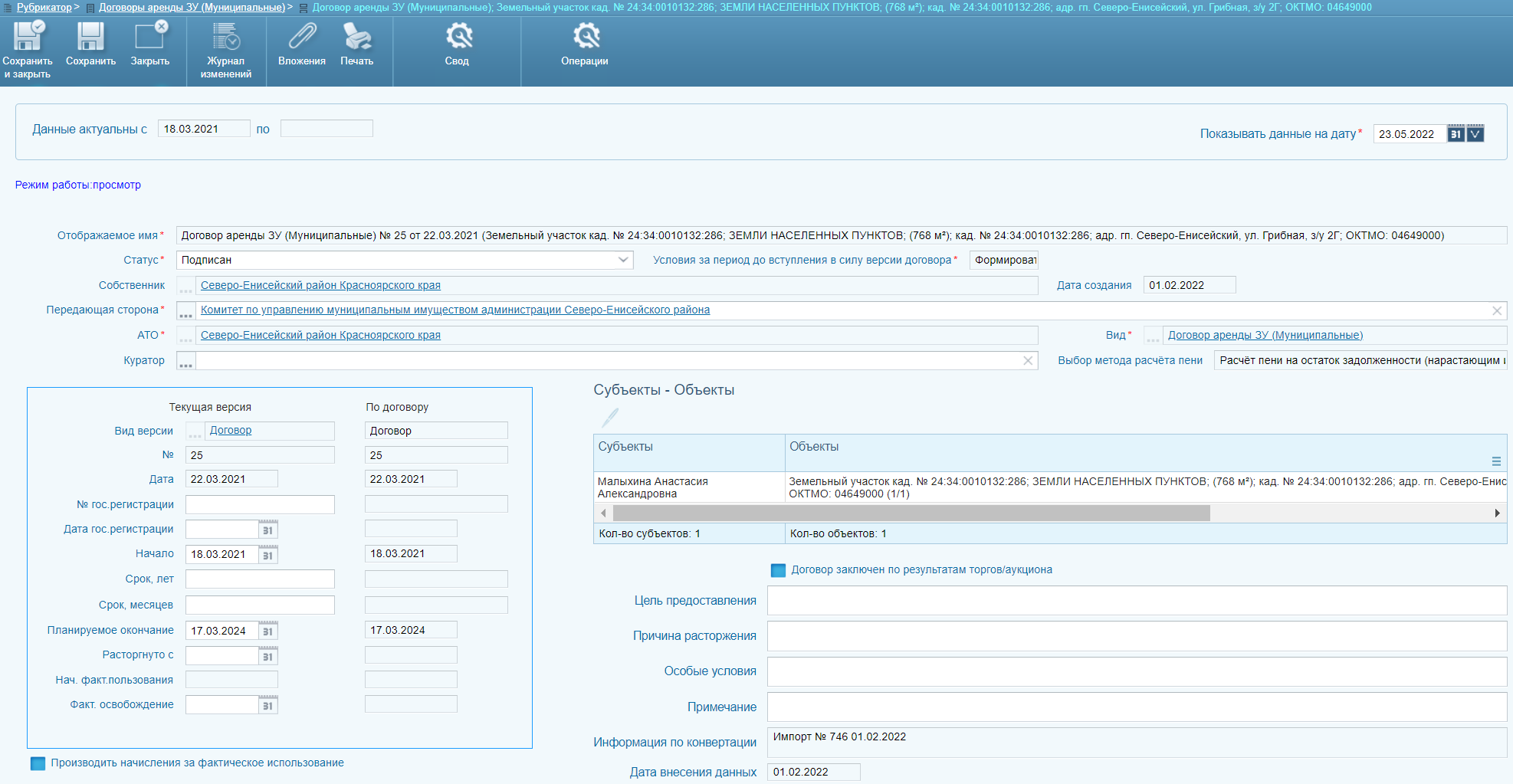Viewport: 1513px width, 784px height.
Task: Click № гос.регистрации input field
Action: pyautogui.click(x=260, y=504)
